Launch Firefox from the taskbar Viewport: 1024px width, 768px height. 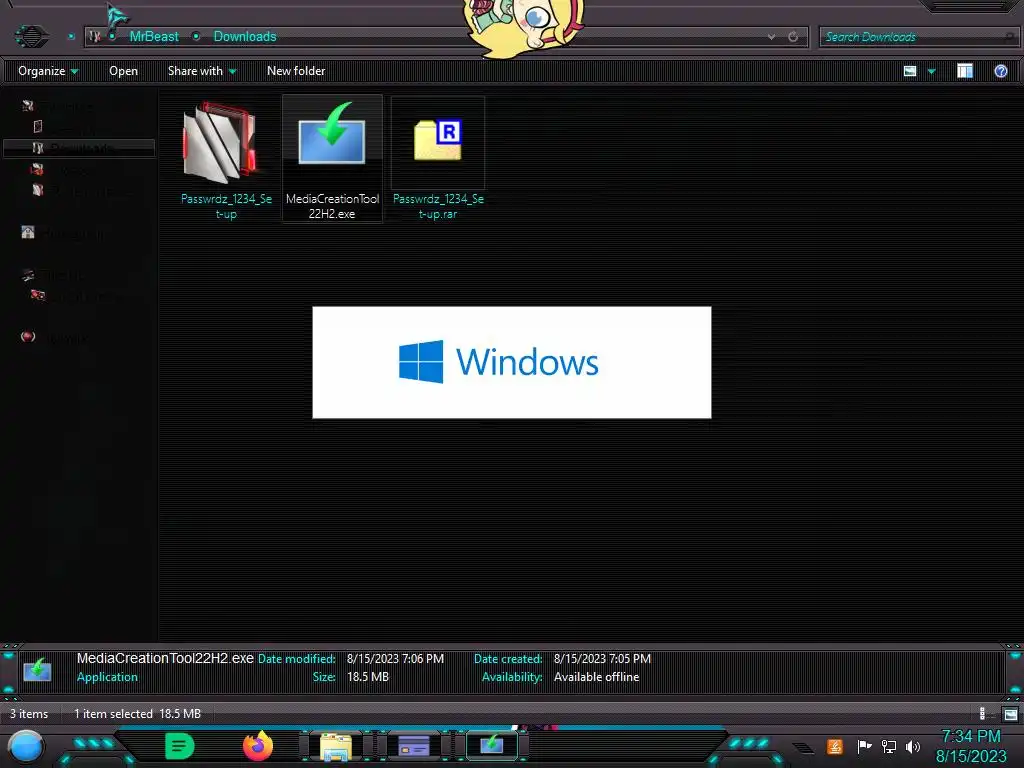258,746
